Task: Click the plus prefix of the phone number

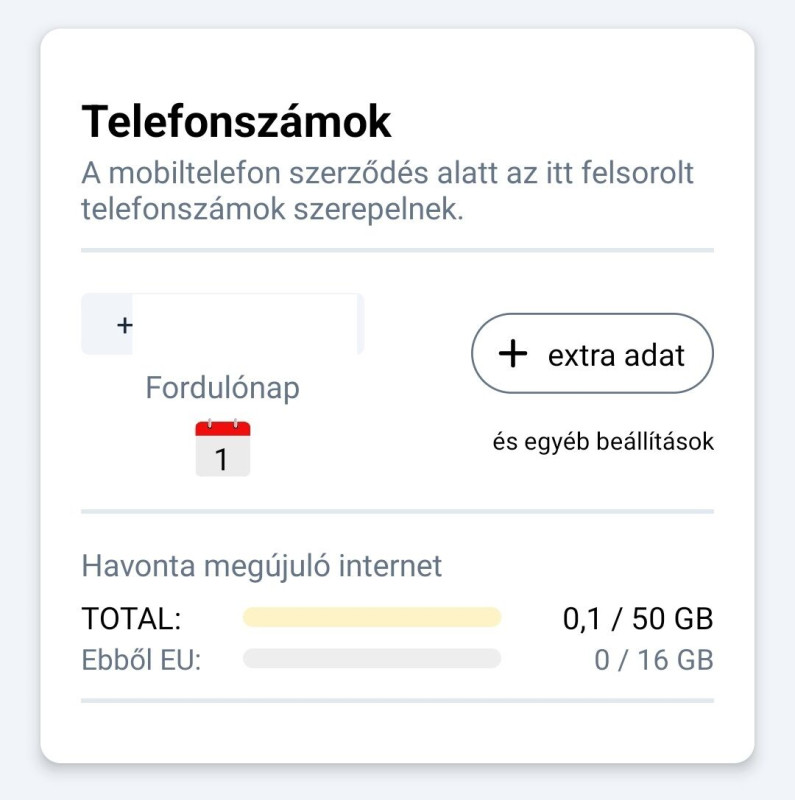Action: [124, 325]
